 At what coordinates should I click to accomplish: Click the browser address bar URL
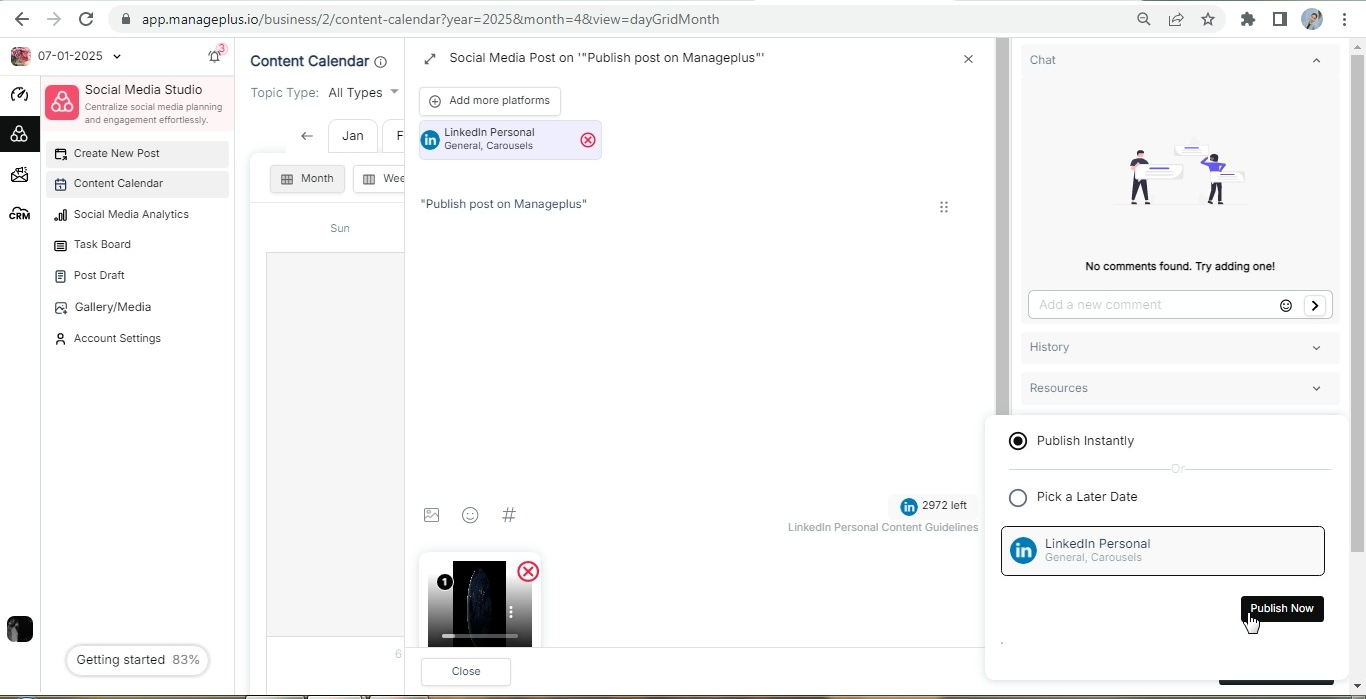[x=430, y=19]
